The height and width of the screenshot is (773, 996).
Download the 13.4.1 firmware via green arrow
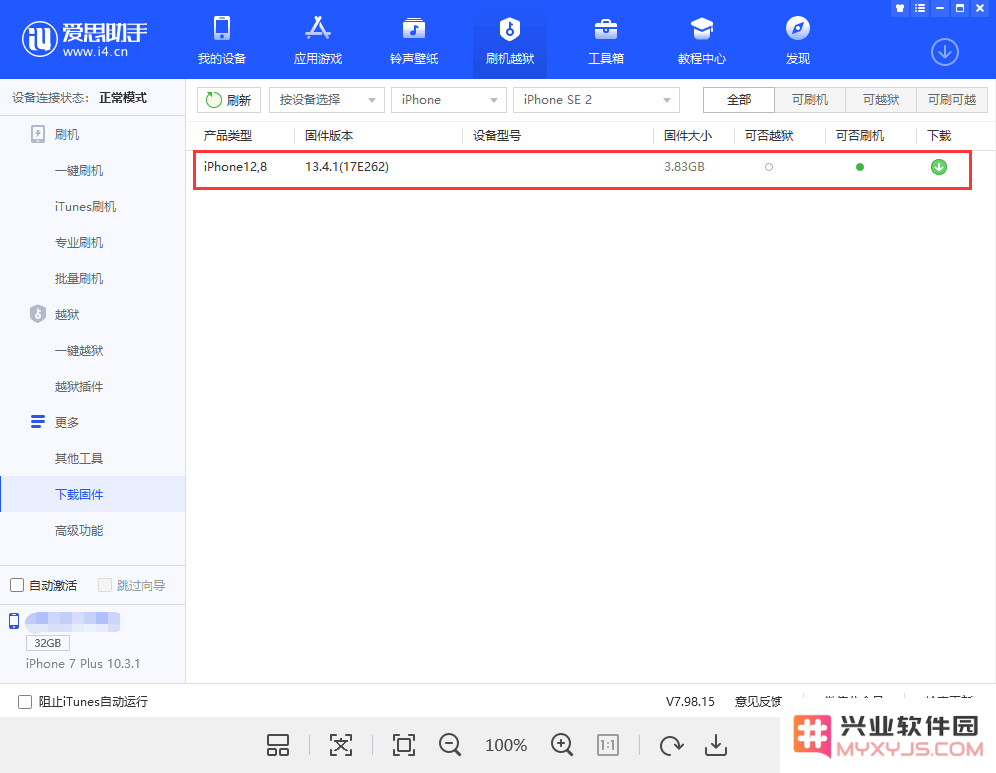coord(939,167)
